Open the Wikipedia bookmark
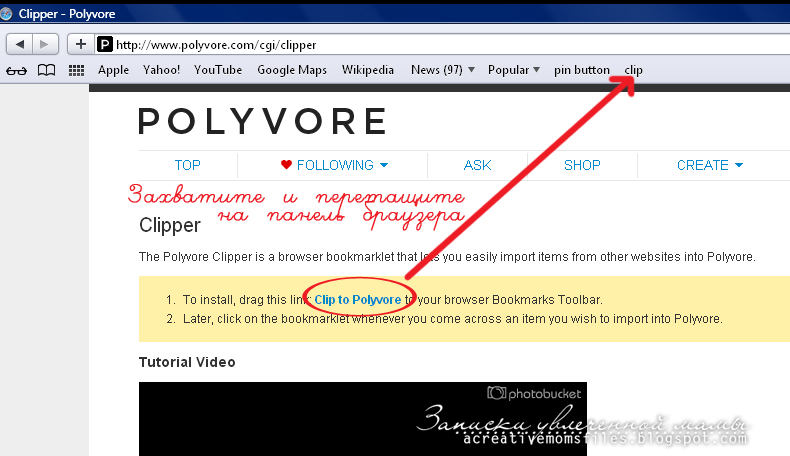The image size is (790, 456). click(x=368, y=70)
